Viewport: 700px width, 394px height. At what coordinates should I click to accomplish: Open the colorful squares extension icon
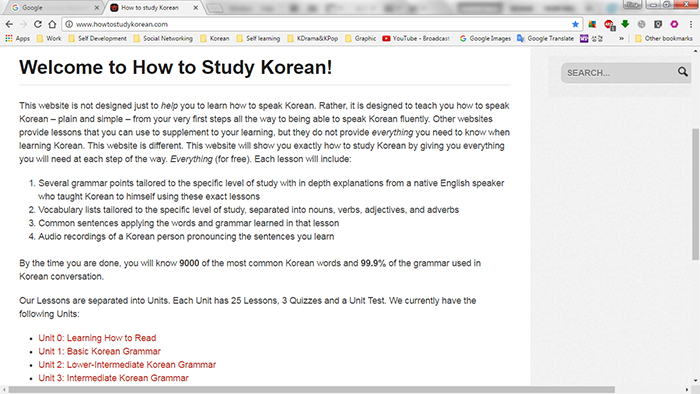coord(592,24)
